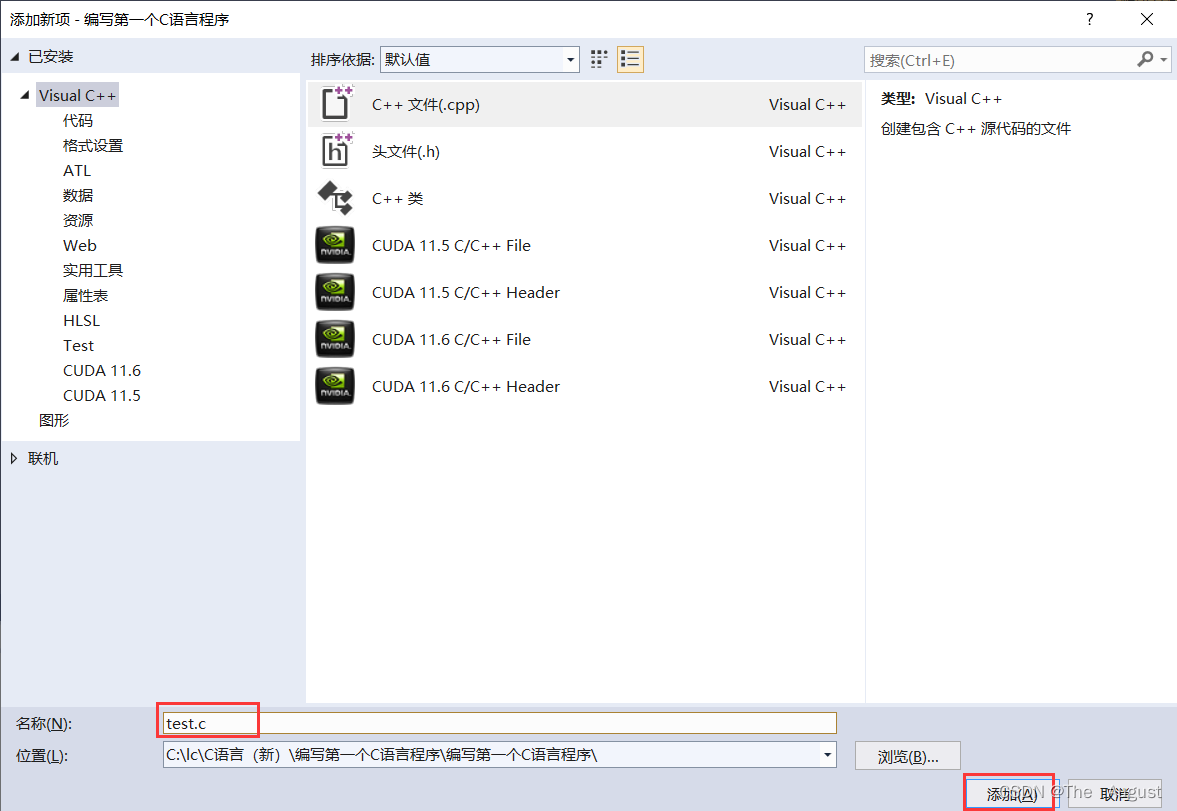
Task: Select 属性表 category in tree
Action: coord(86,295)
